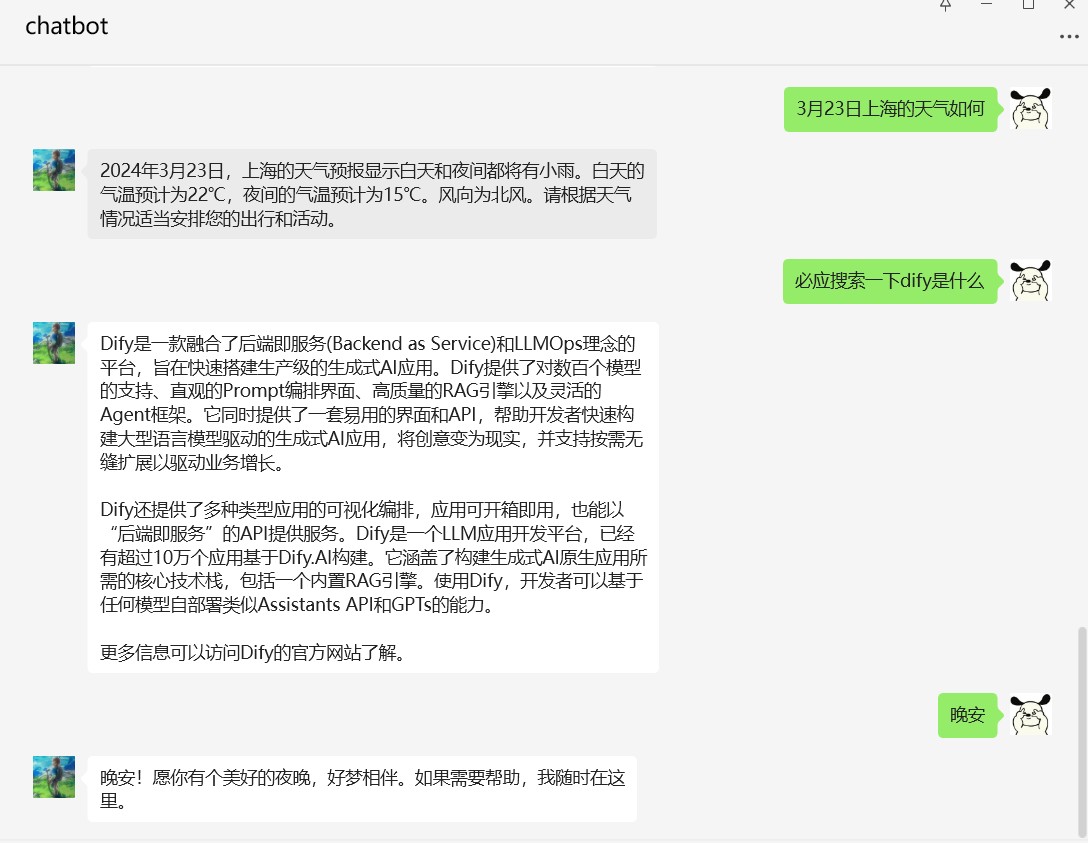
Task: Click bot avatar beside the goodnight reply
Action: point(54,777)
